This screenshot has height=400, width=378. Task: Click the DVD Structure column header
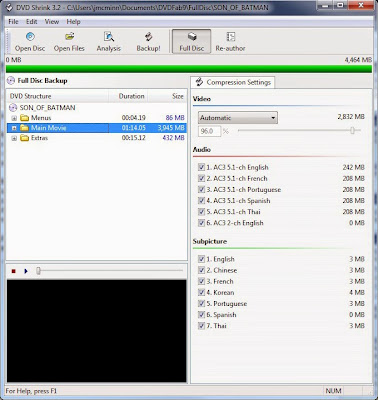coord(58,96)
